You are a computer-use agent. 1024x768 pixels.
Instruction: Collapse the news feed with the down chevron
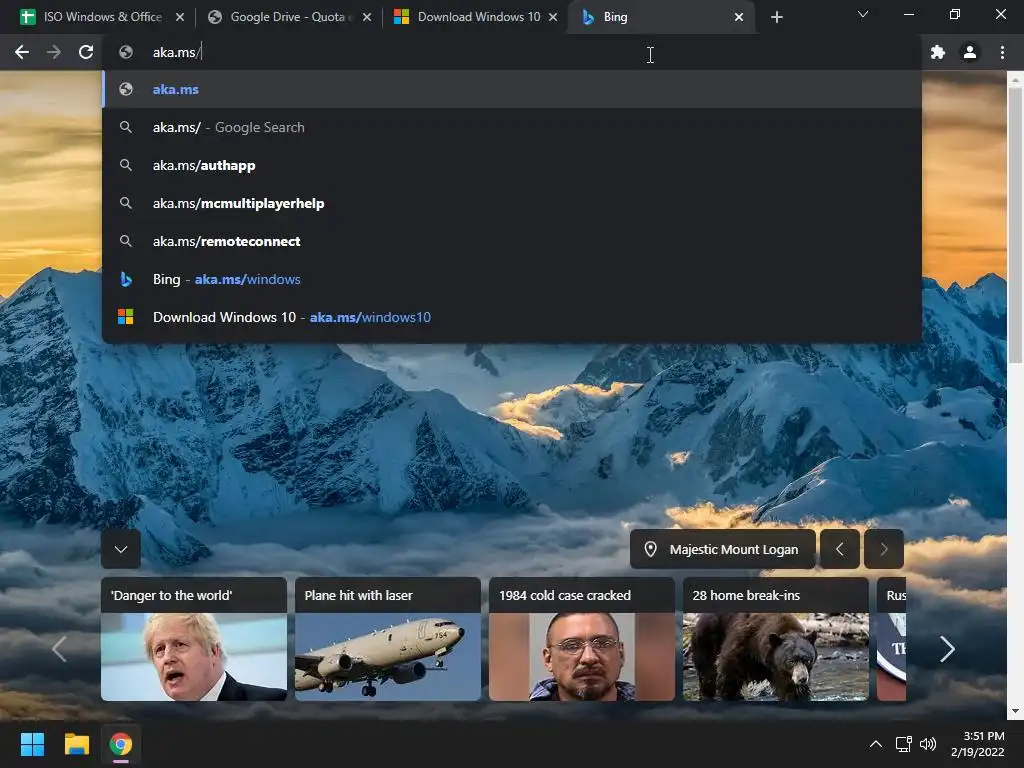(x=121, y=549)
